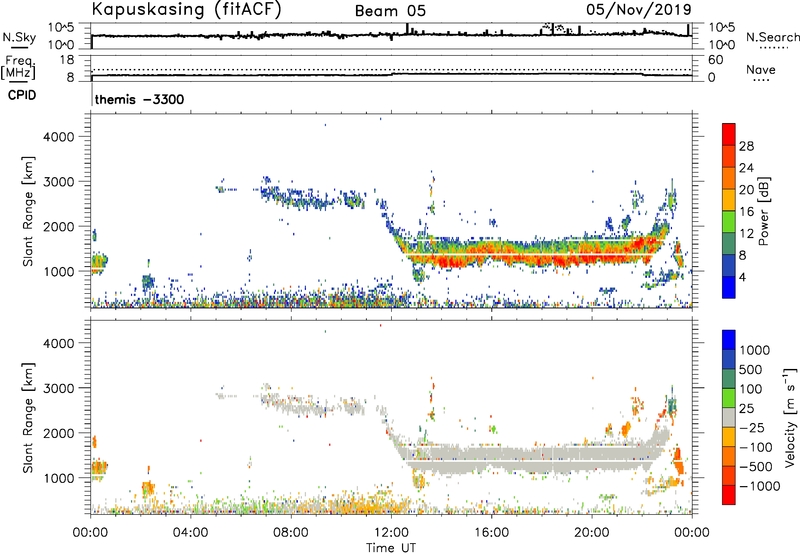Click the 'Slant Range [km]' label of velocity panel

click(28, 418)
